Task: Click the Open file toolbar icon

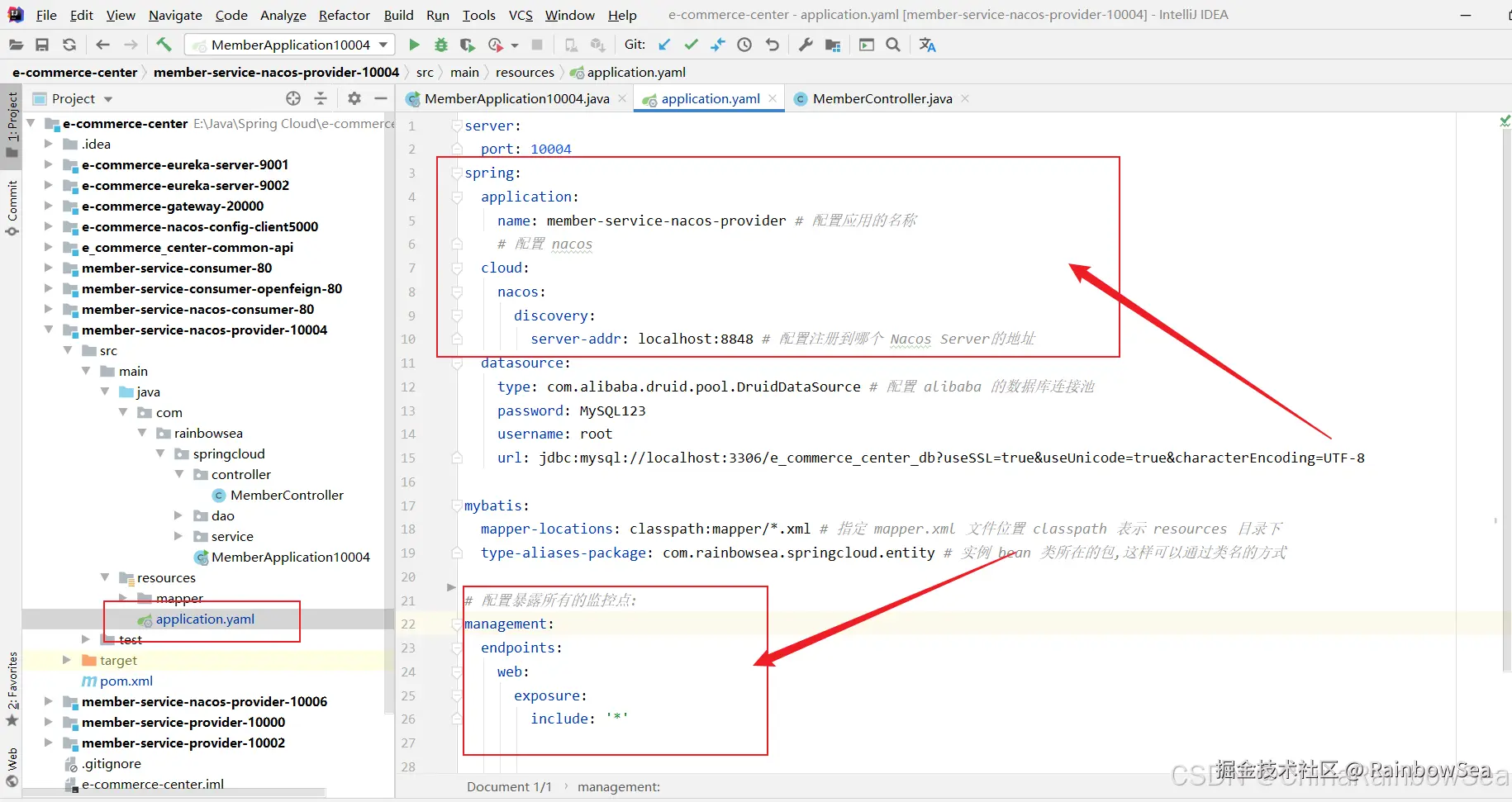Action: click(x=16, y=45)
